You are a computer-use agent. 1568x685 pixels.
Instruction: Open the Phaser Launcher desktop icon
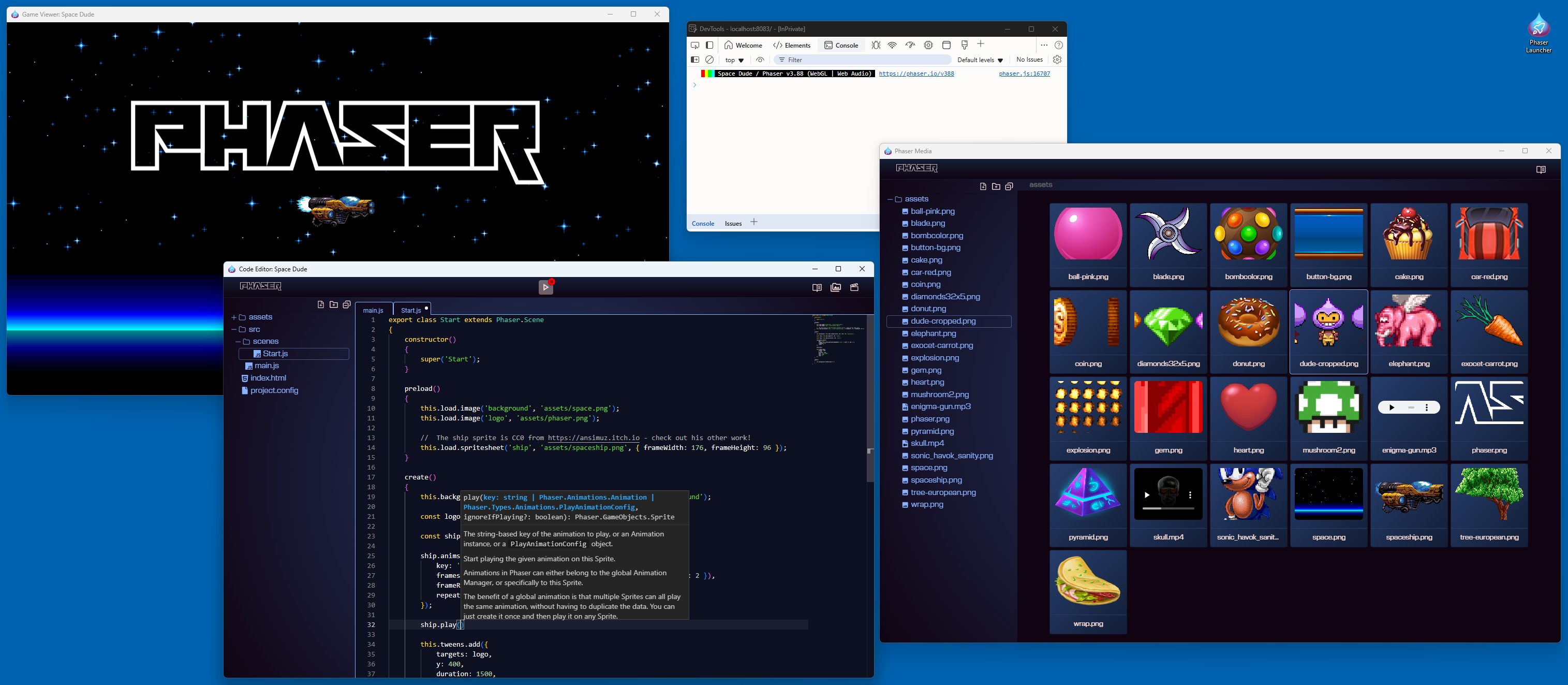[x=1538, y=32]
